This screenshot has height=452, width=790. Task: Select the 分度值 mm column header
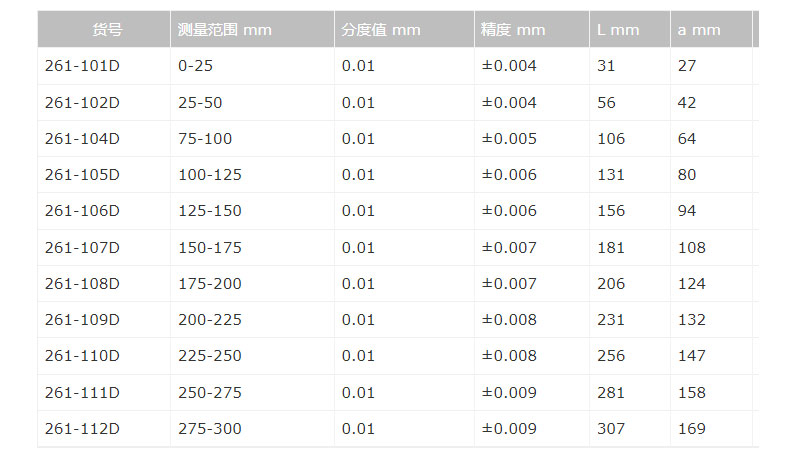pos(381,30)
